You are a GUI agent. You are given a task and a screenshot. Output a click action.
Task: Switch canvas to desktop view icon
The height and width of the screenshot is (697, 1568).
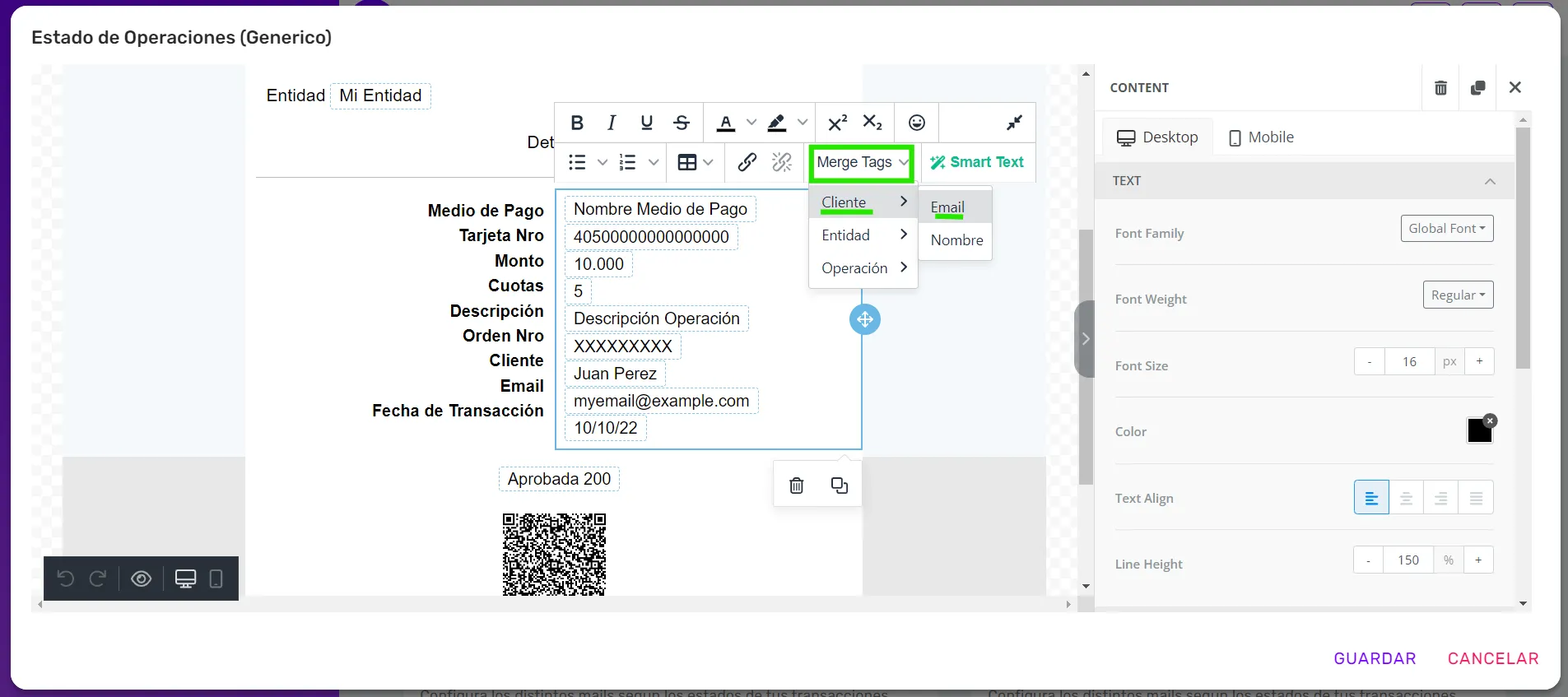186,579
